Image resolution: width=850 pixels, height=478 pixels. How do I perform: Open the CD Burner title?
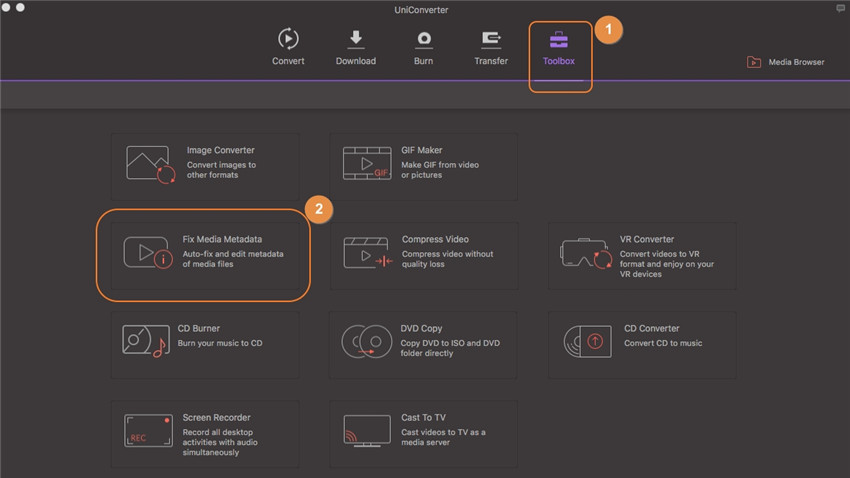pyautogui.click(x=199, y=328)
